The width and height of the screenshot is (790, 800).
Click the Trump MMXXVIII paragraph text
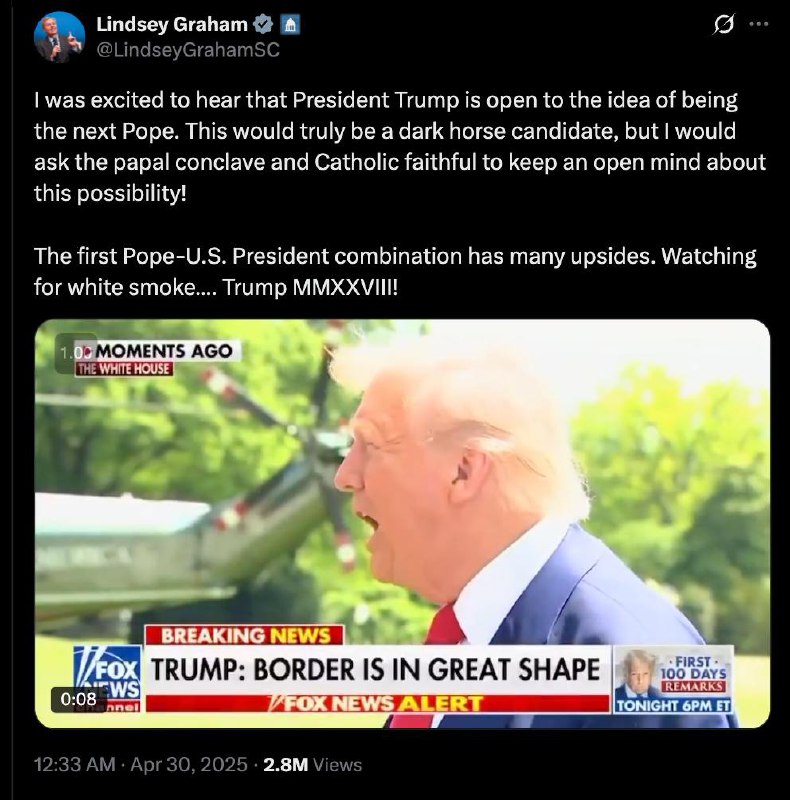395,272
